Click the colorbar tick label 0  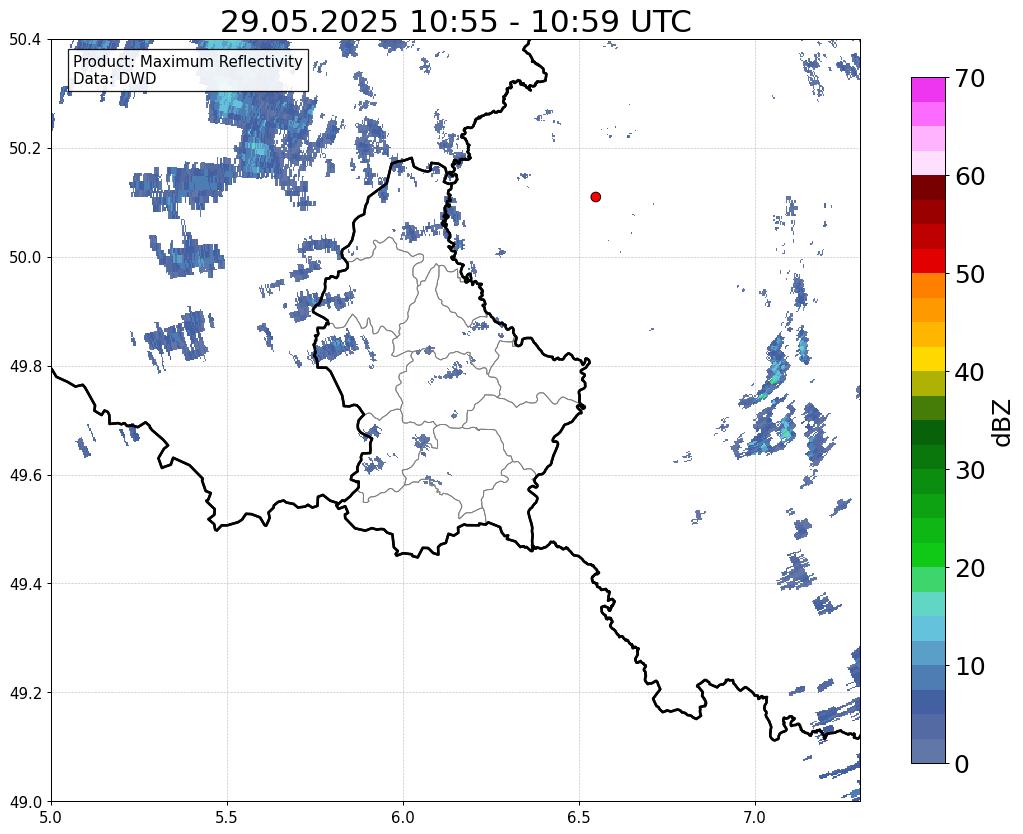tap(962, 764)
